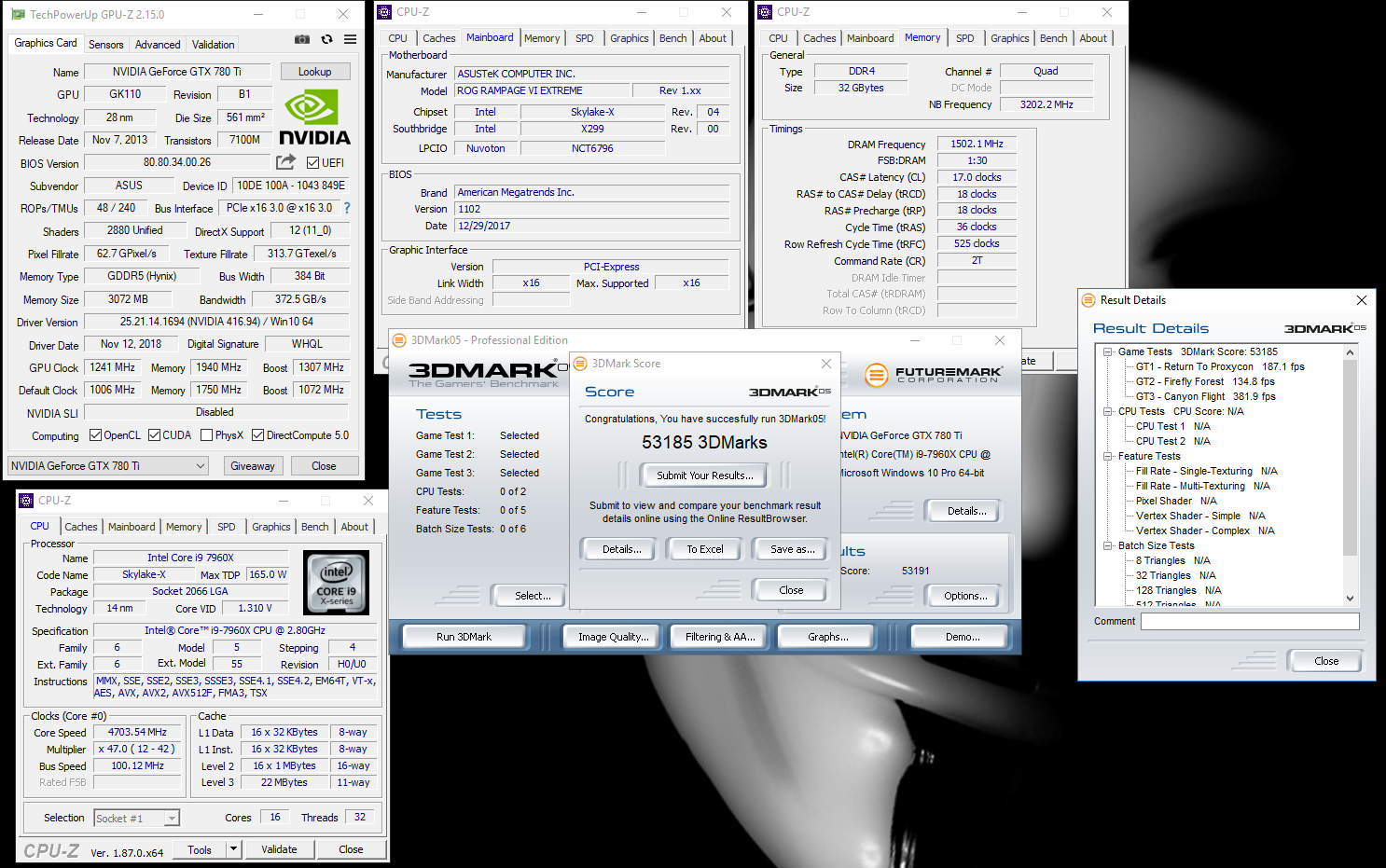Select GT3 - Canyon Flight result row

[1205, 397]
